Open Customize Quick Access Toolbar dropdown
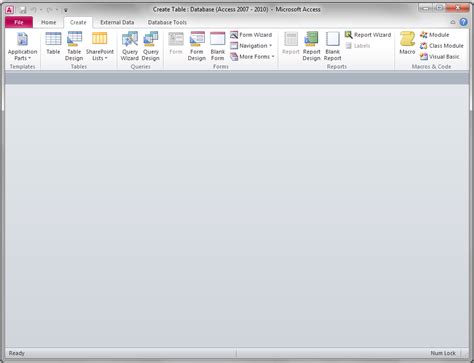 pos(66,10)
